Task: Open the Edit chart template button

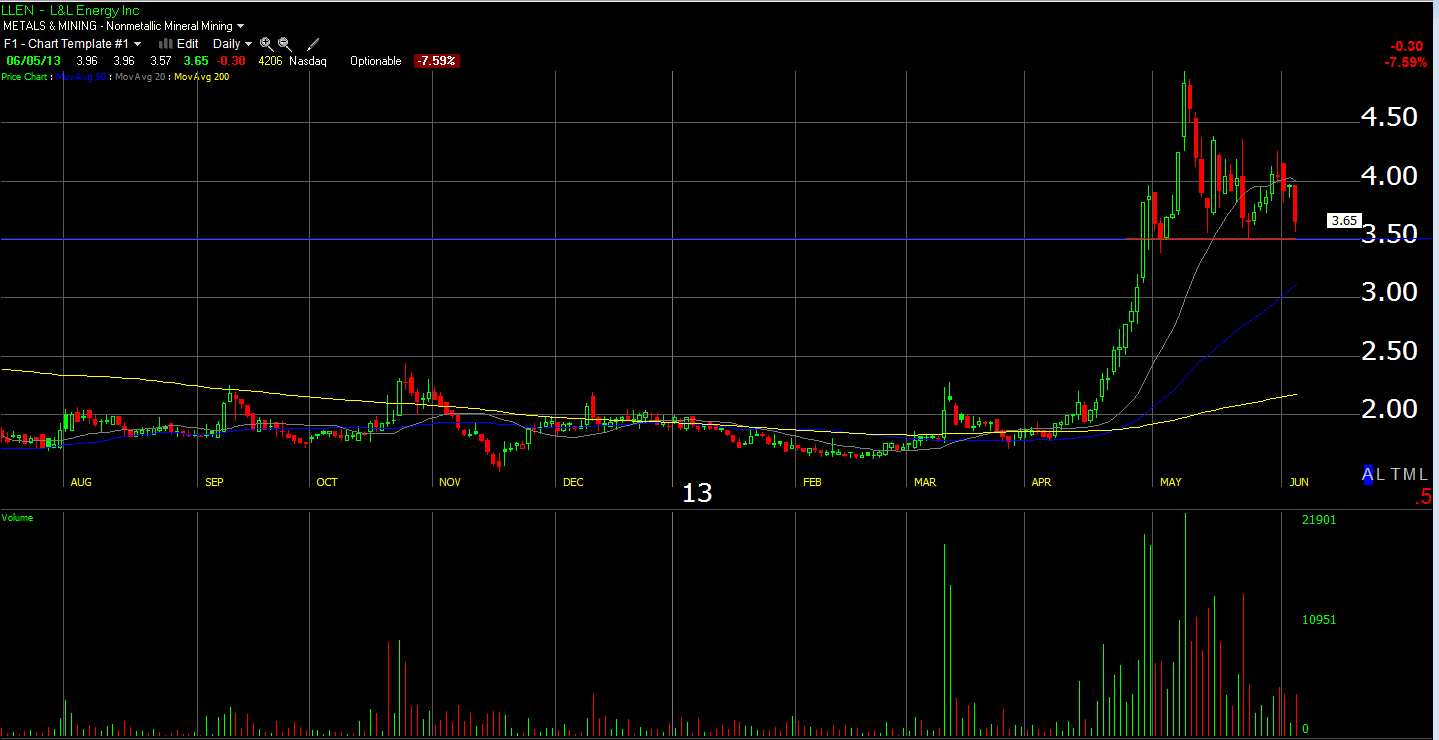Action: (188, 44)
